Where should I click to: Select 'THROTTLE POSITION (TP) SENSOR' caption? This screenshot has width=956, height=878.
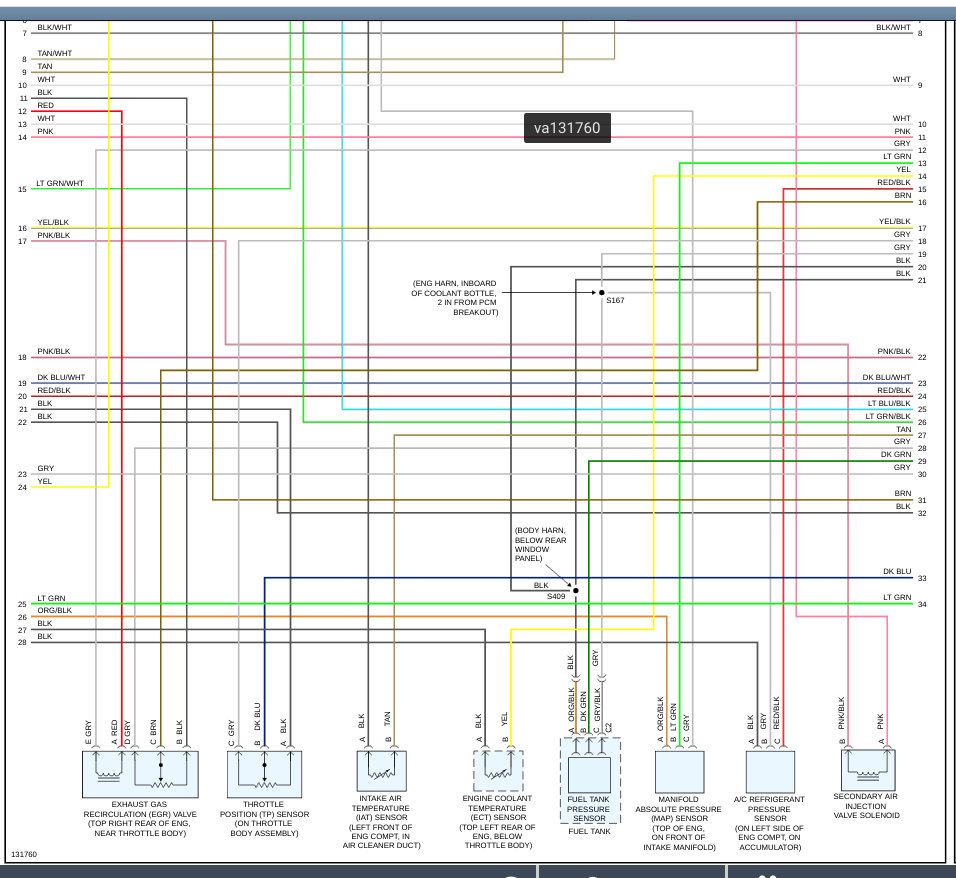[265, 819]
